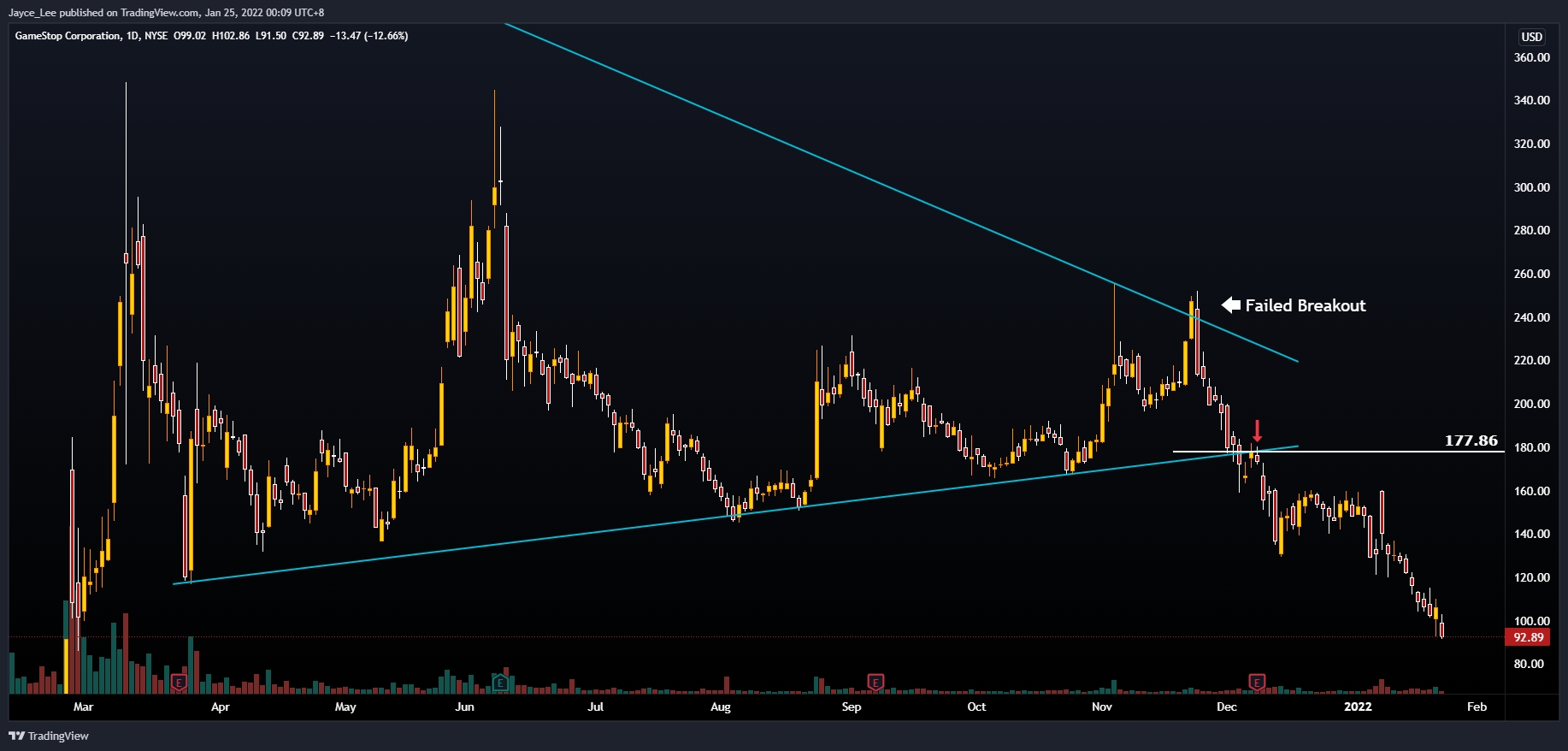Viewport: 1568px width, 751px height.
Task: Click the white arrow beside Failed Breakout
Action: tap(1230, 305)
